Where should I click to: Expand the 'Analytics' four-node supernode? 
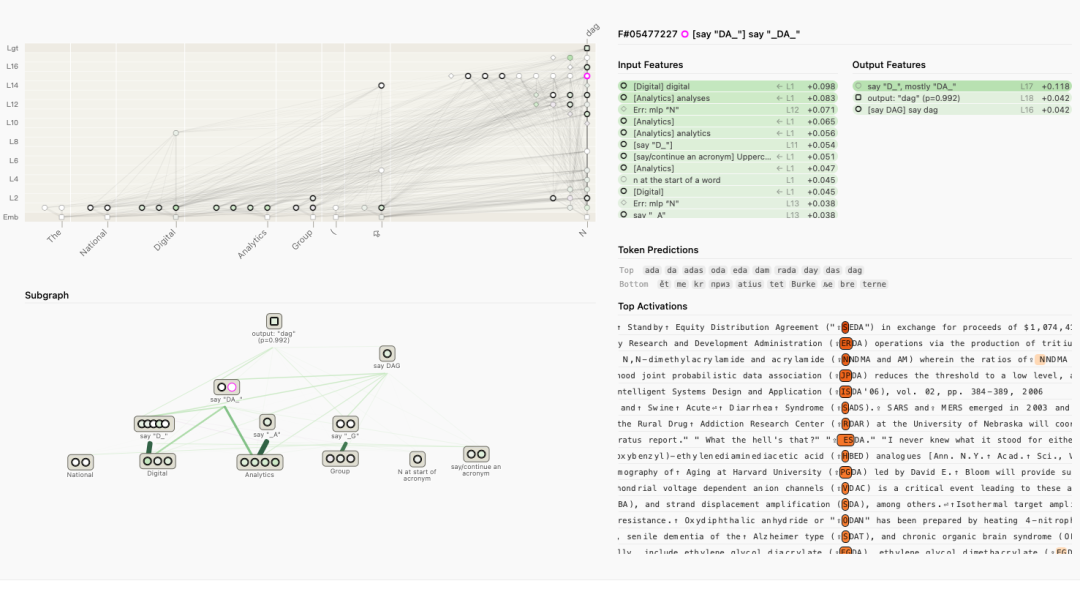259,462
